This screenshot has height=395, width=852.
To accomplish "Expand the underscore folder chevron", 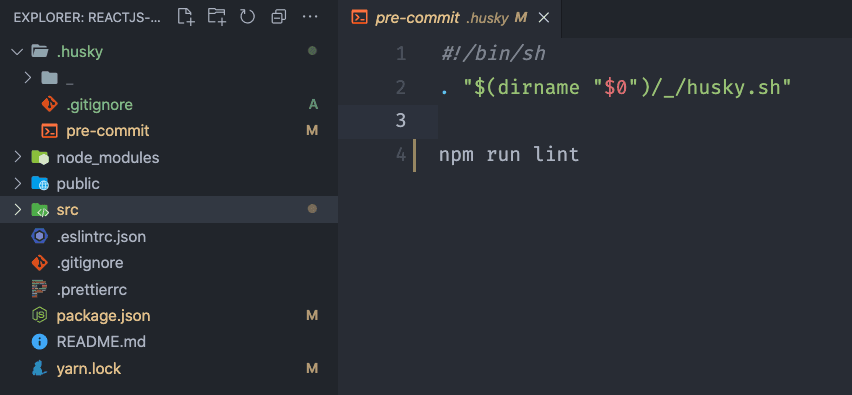I will pyautogui.click(x=28, y=78).
